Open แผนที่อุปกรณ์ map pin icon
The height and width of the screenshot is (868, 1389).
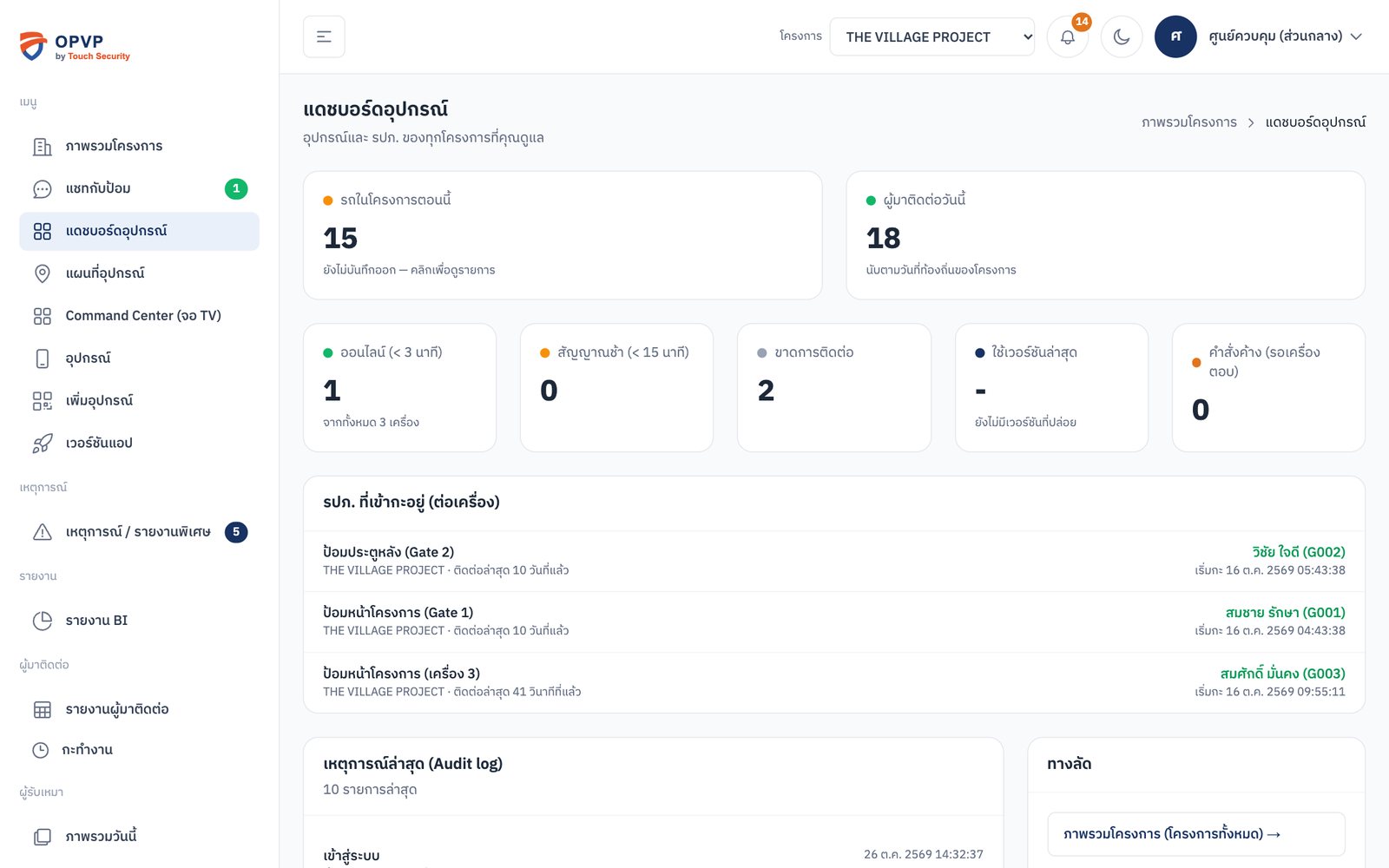point(42,273)
